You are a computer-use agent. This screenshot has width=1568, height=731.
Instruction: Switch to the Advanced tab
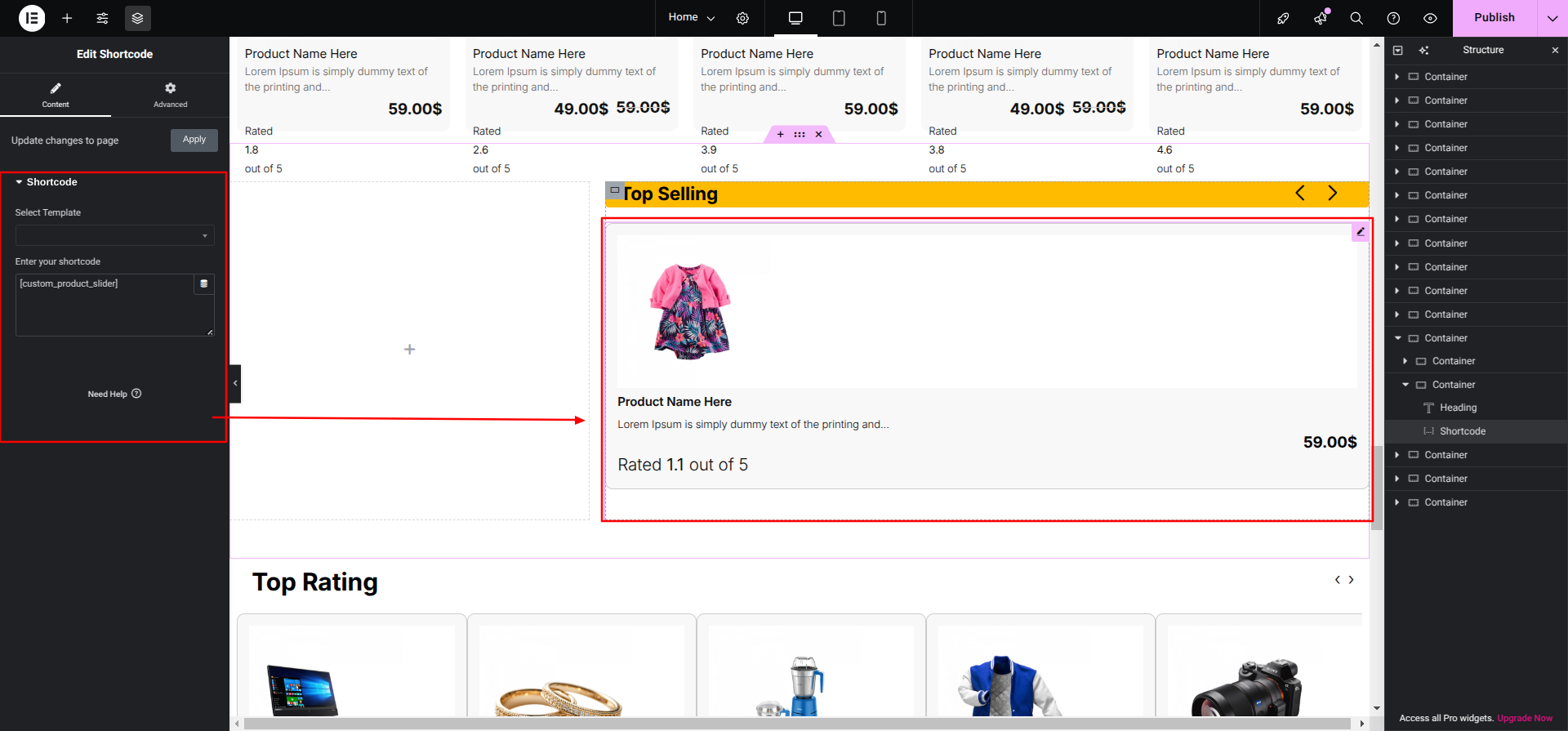tap(170, 95)
